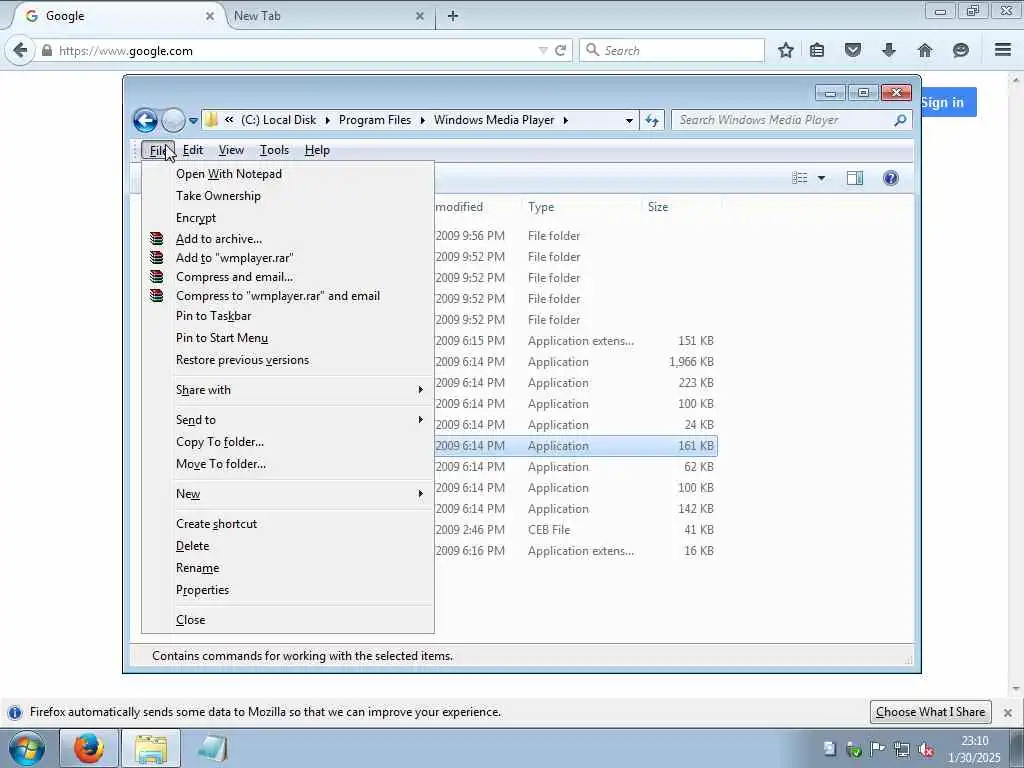The height and width of the screenshot is (768, 1024).
Task: Open the Help menu
Action: (x=317, y=150)
